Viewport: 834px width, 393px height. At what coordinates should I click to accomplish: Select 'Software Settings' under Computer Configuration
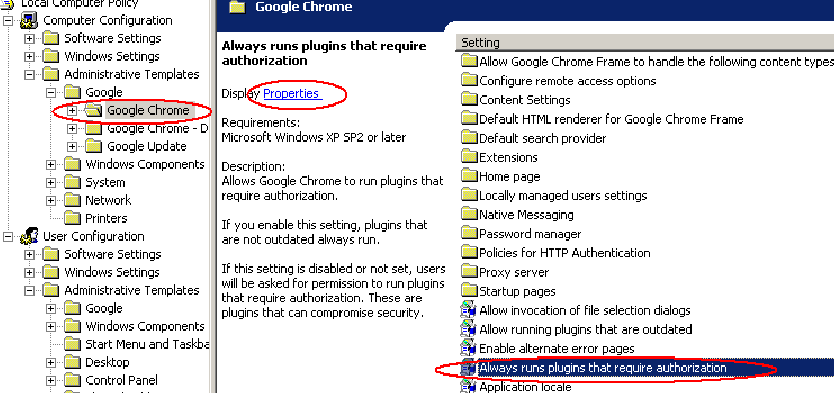tap(112, 38)
